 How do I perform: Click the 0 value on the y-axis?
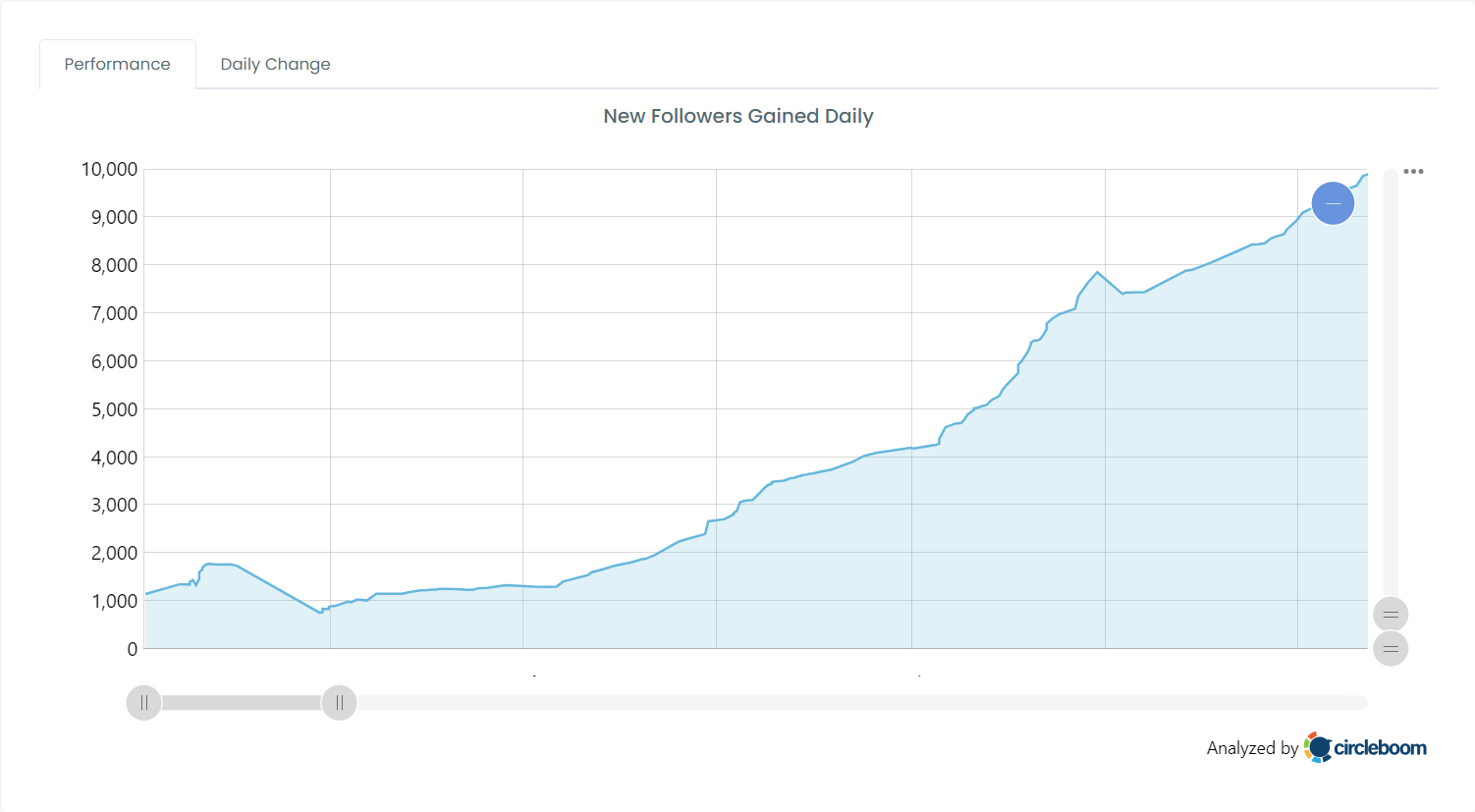click(x=132, y=649)
